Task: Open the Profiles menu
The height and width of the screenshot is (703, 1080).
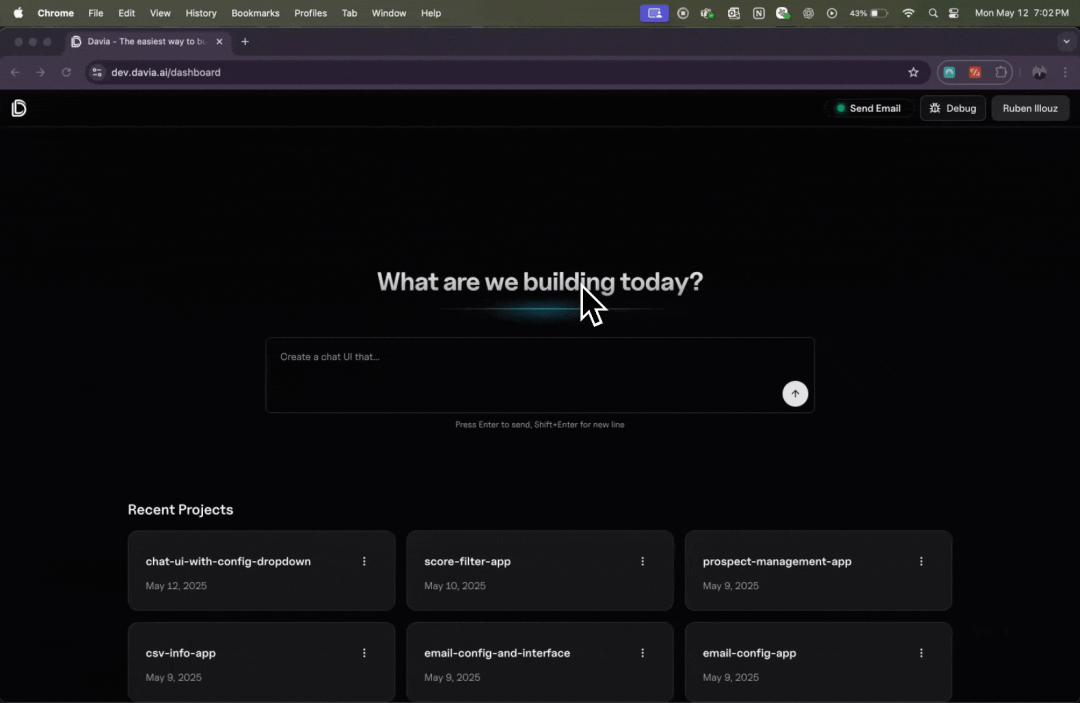Action: (x=310, y=13)
